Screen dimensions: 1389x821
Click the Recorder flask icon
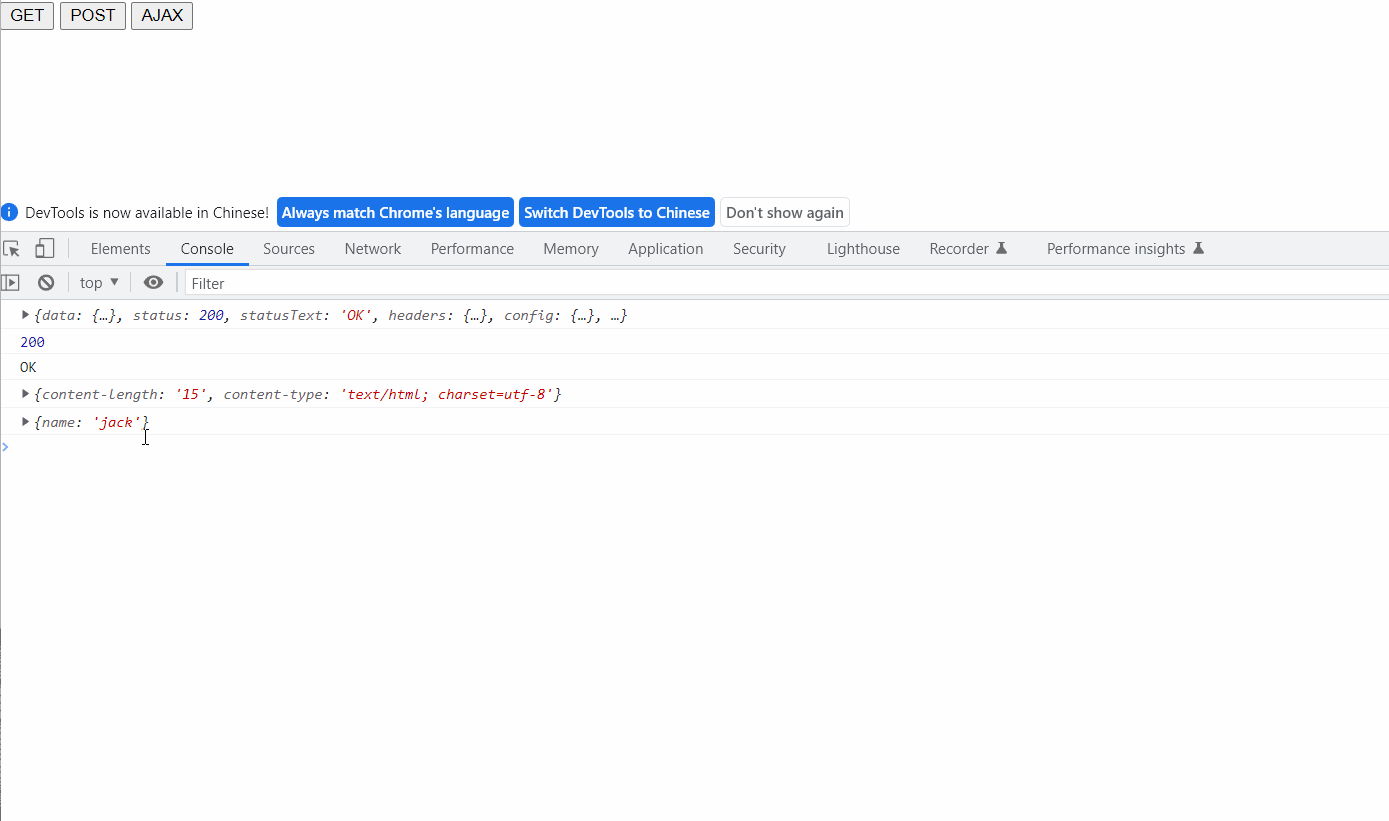(1001, 248)
